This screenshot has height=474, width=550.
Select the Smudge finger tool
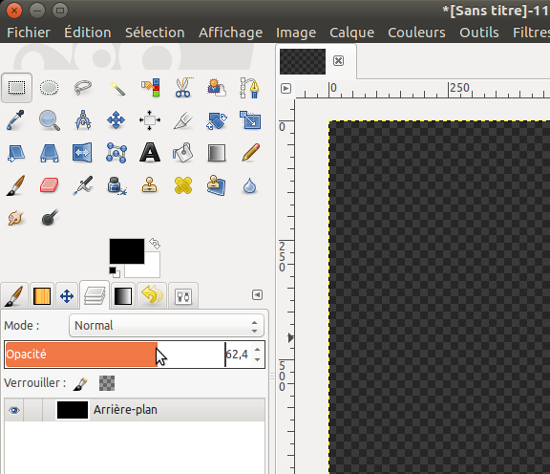(x=15, y=218)
